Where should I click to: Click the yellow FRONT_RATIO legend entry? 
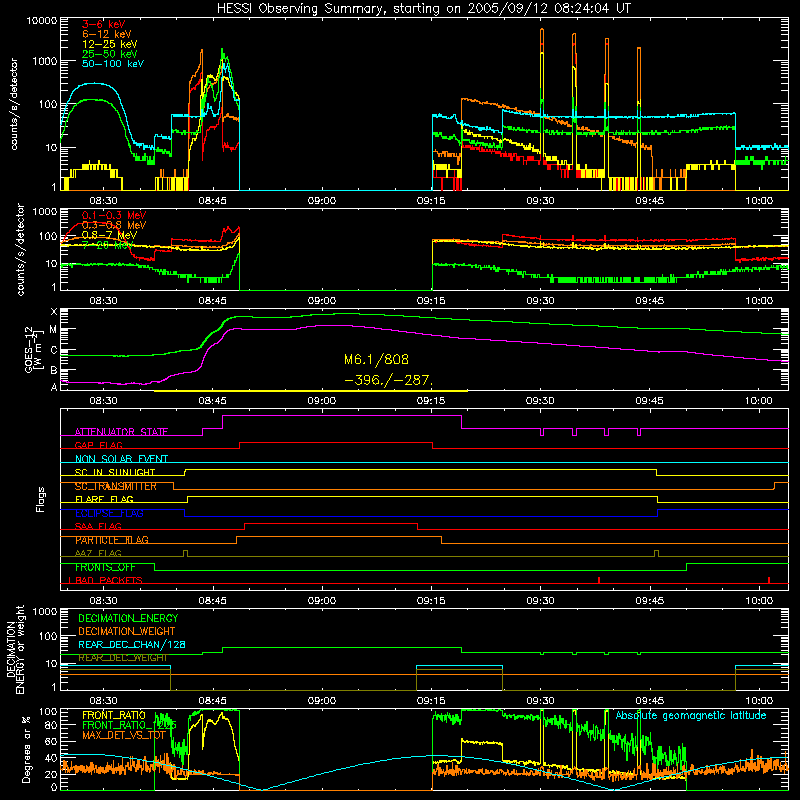pyautogui.click(x=114, y=715)
